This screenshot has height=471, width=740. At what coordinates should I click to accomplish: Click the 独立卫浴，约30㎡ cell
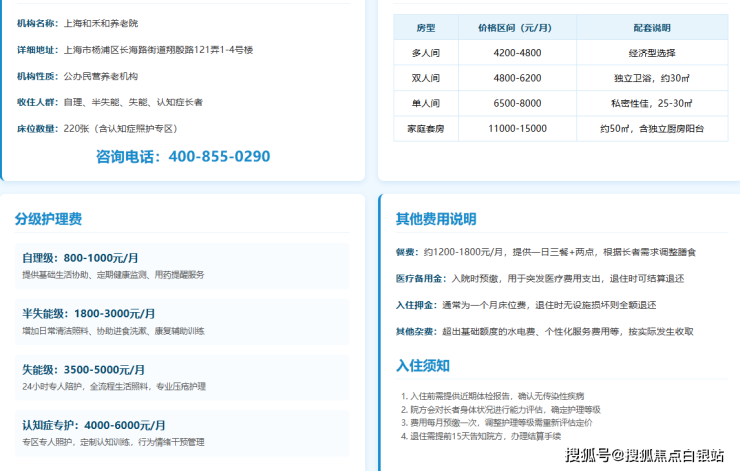(652, 78)
